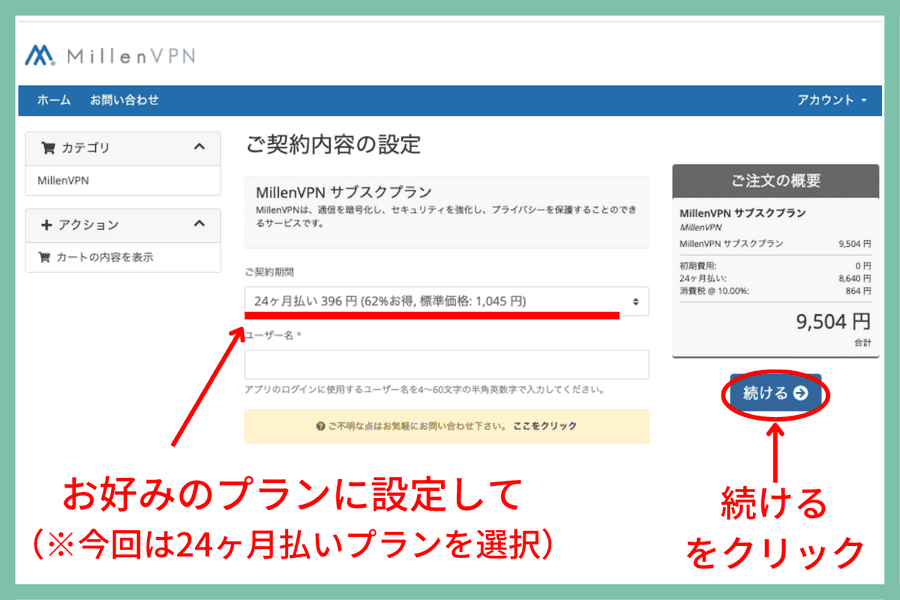Viewport: 900px width, 600px height.
Task: Click the ご注文の概要 header
Action: point(775,181)
